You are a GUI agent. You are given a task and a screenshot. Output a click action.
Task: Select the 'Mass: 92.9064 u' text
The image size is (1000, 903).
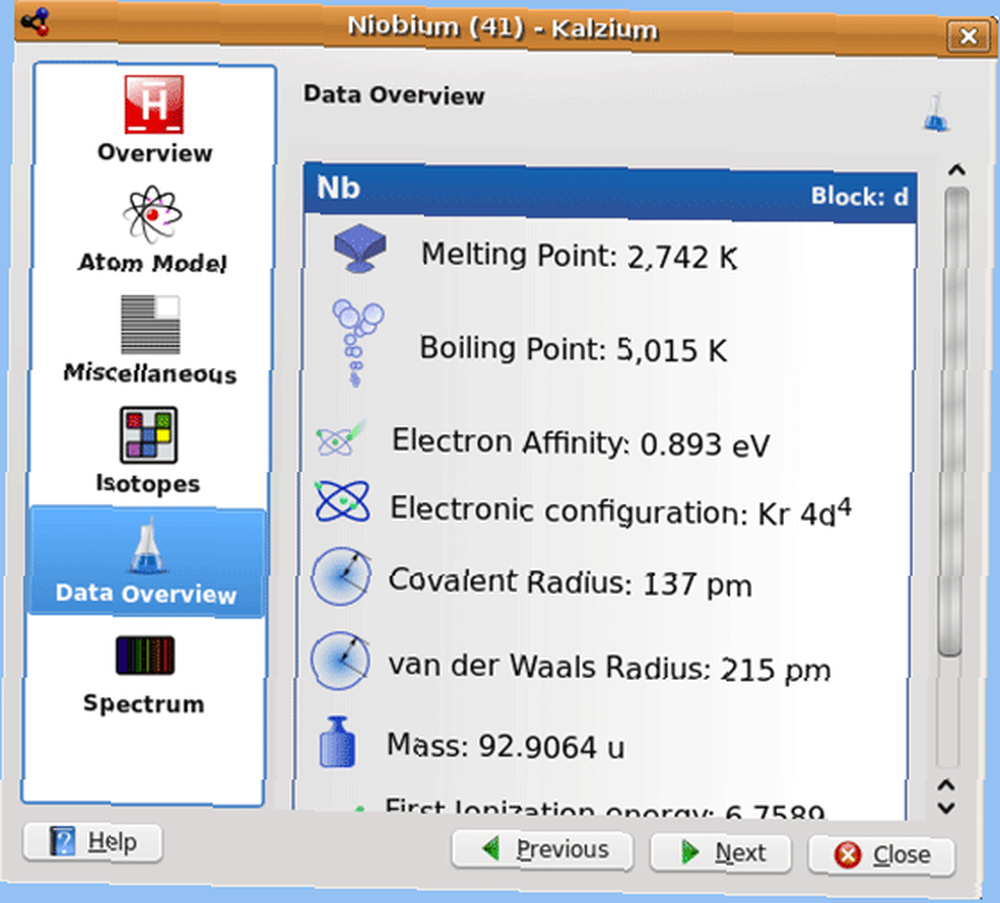click(506, 745)
